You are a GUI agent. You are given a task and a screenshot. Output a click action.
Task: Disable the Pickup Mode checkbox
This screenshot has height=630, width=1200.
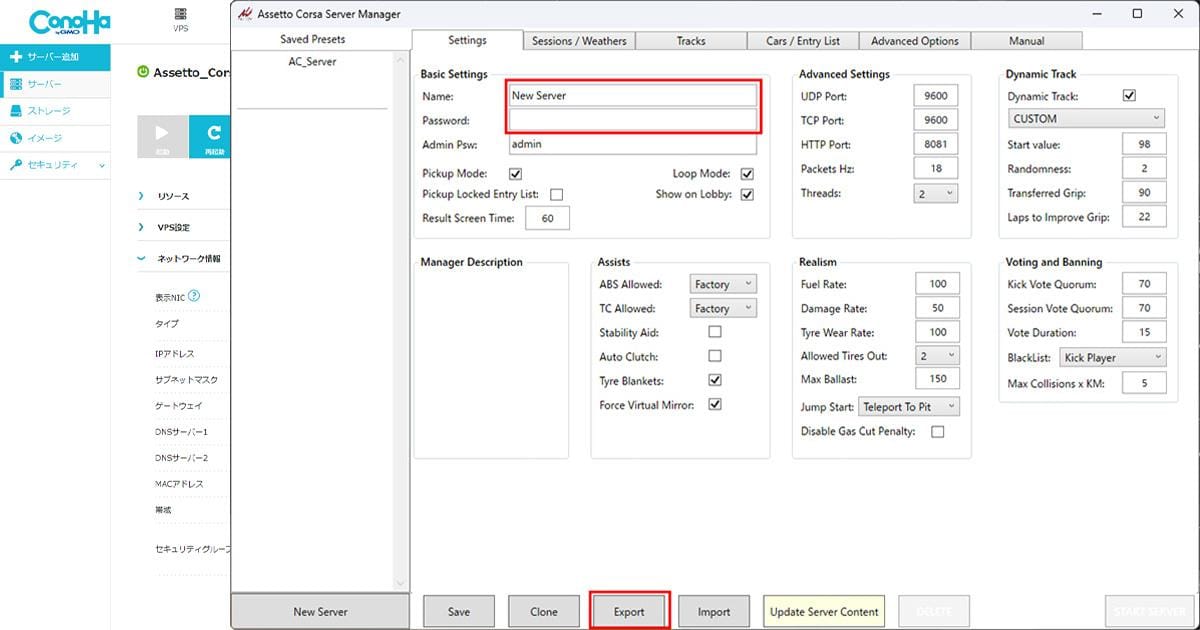(x=516, y=174)
